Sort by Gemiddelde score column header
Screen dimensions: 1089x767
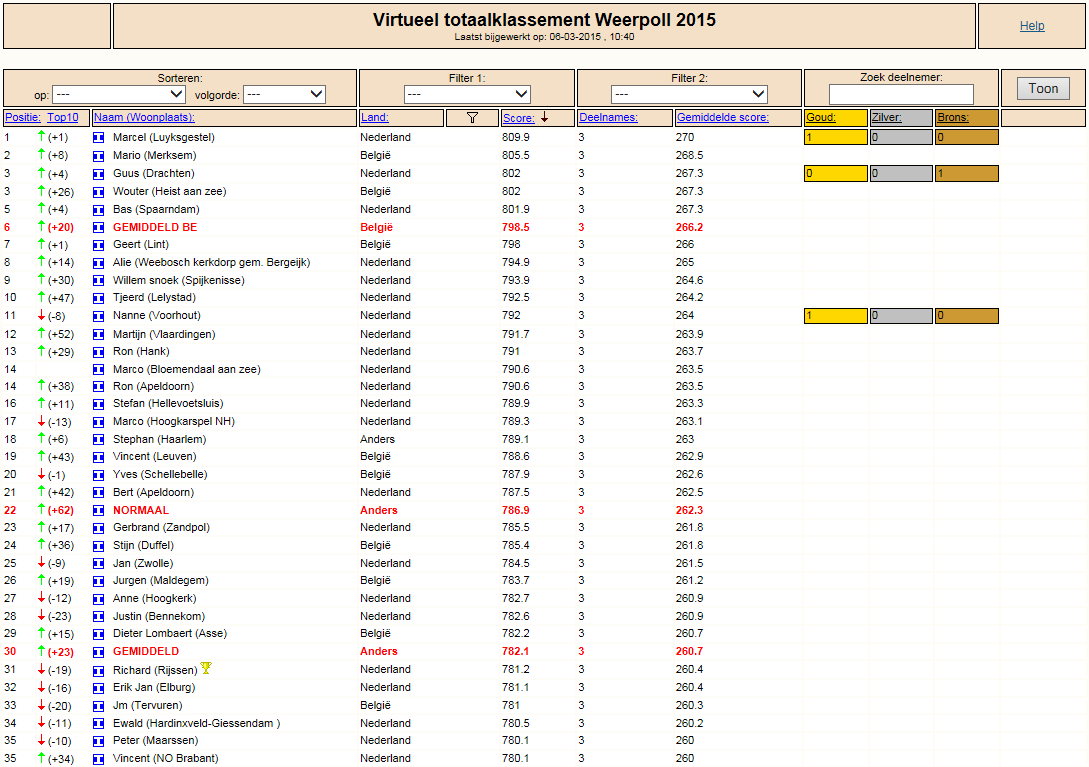pyautogui.click(x=722, y=117)
